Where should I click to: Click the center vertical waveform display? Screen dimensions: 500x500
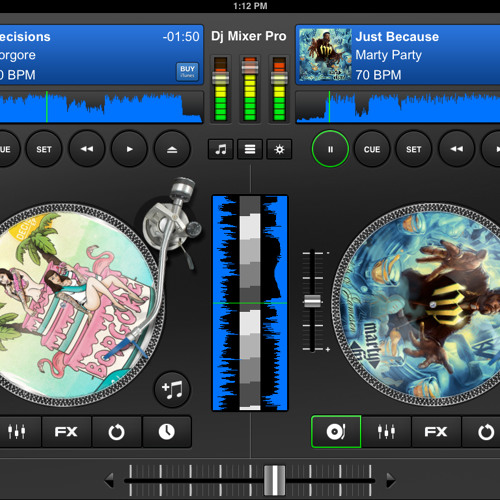pyautogui.click(x=250, y=303)
